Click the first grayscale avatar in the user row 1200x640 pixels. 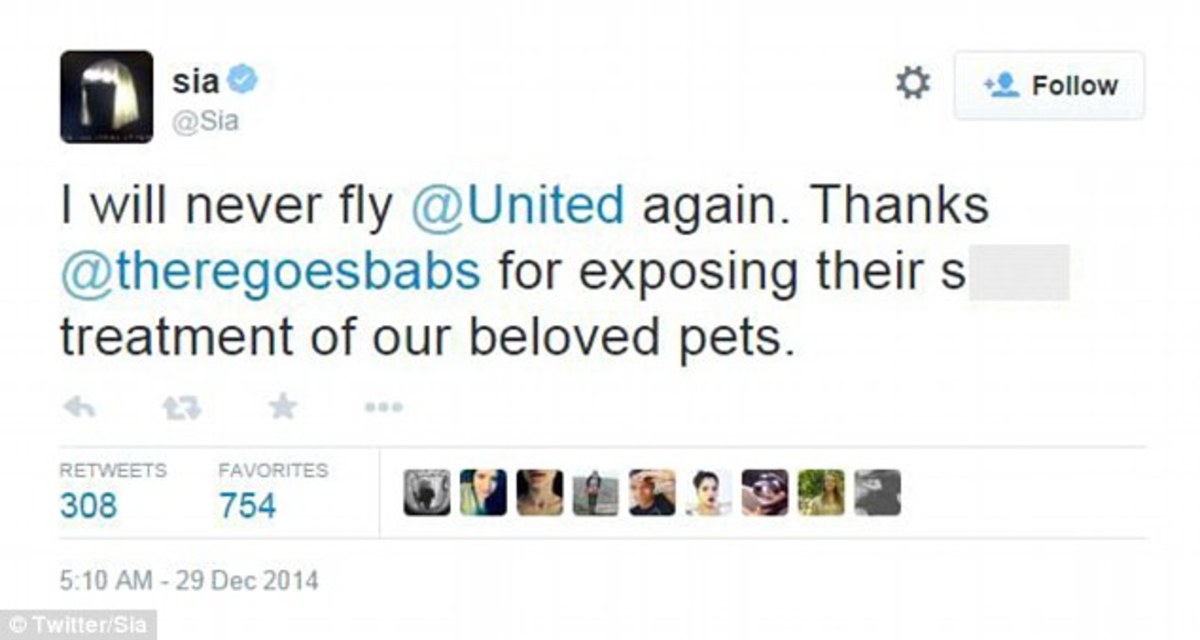(x=426, y=493)
